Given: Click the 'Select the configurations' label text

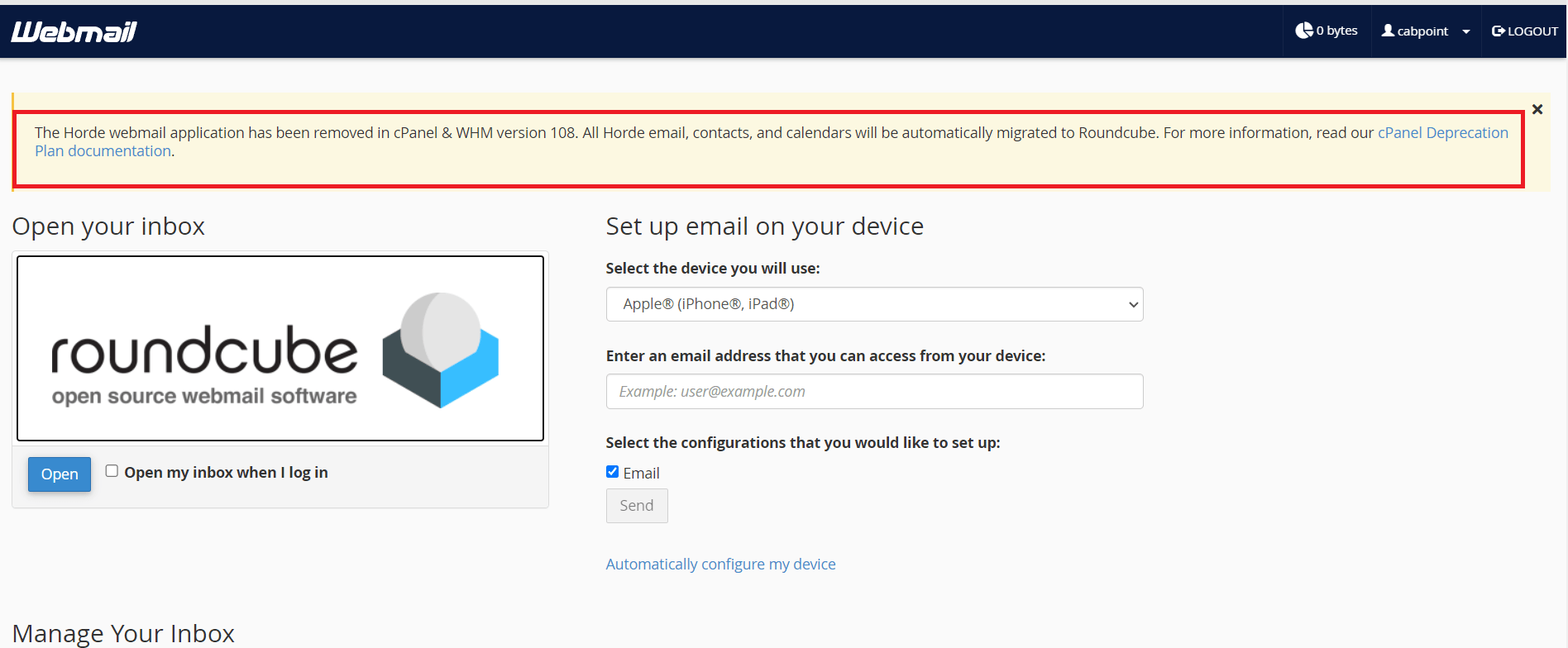Looking at the screenshot, I should click(x=803, y=443).
